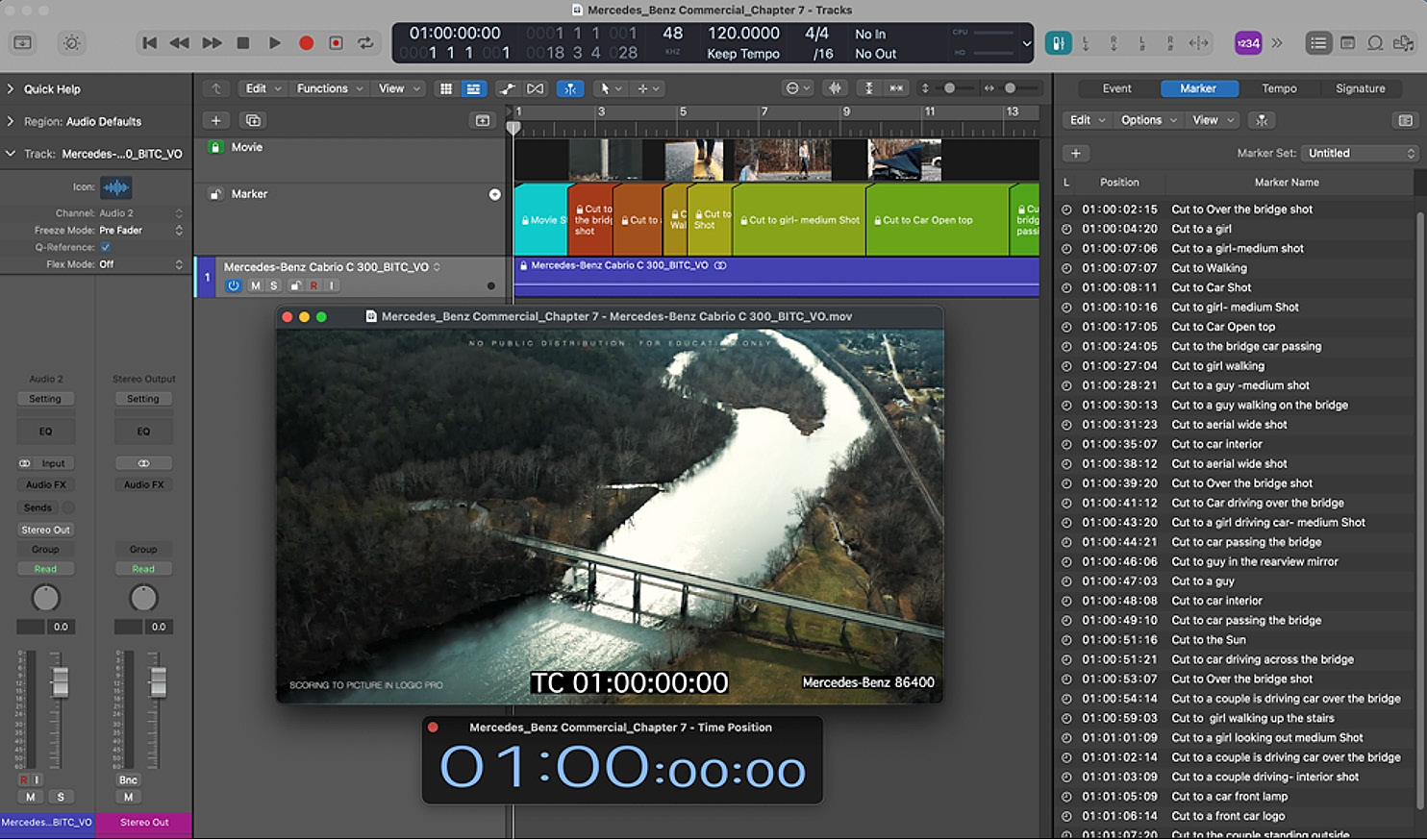Viewport: 1427px width, 840px height.
Task: Open the LCD display mode dropdown arrow
Action: [x=1026, y=43]
